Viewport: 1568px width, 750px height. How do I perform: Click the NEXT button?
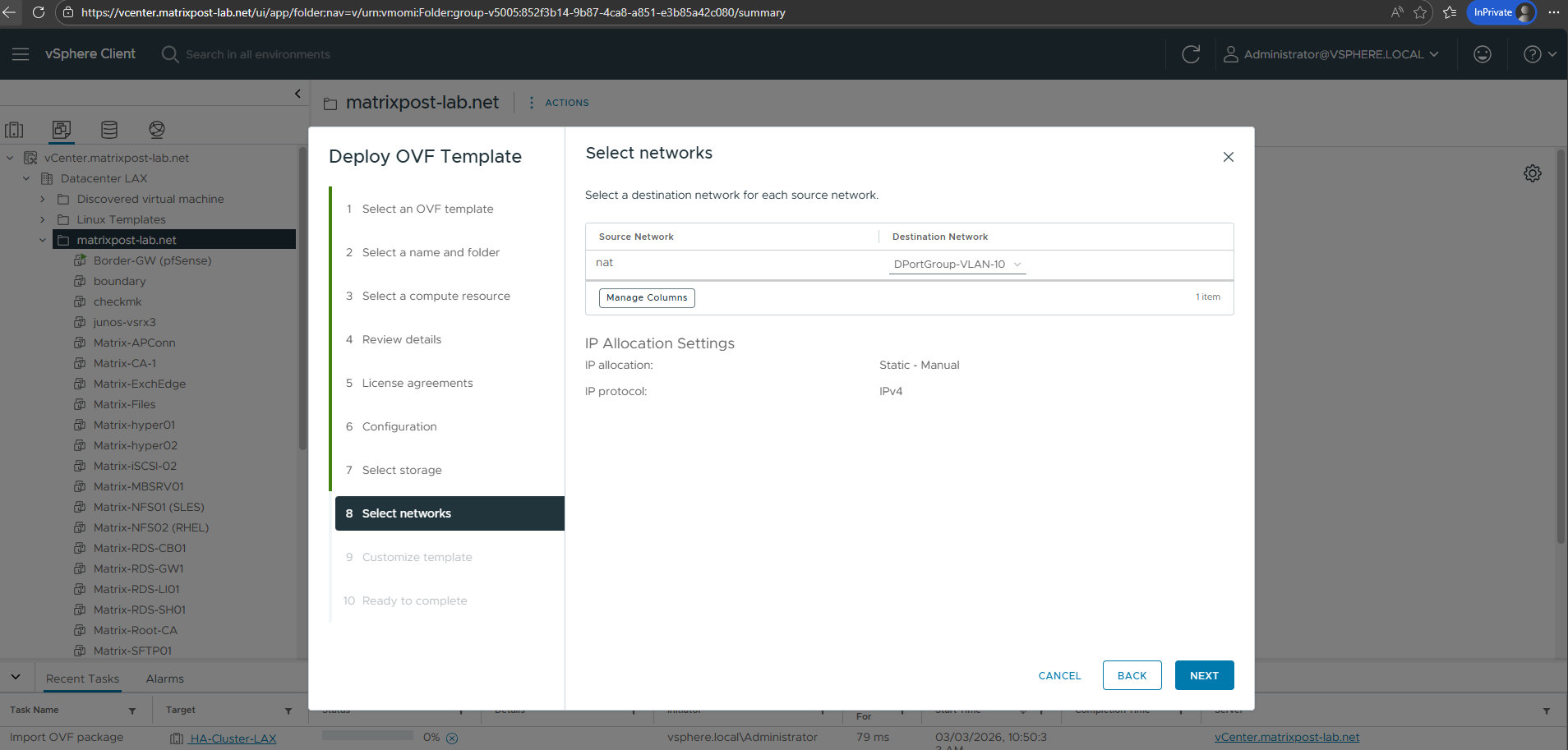1204,675
